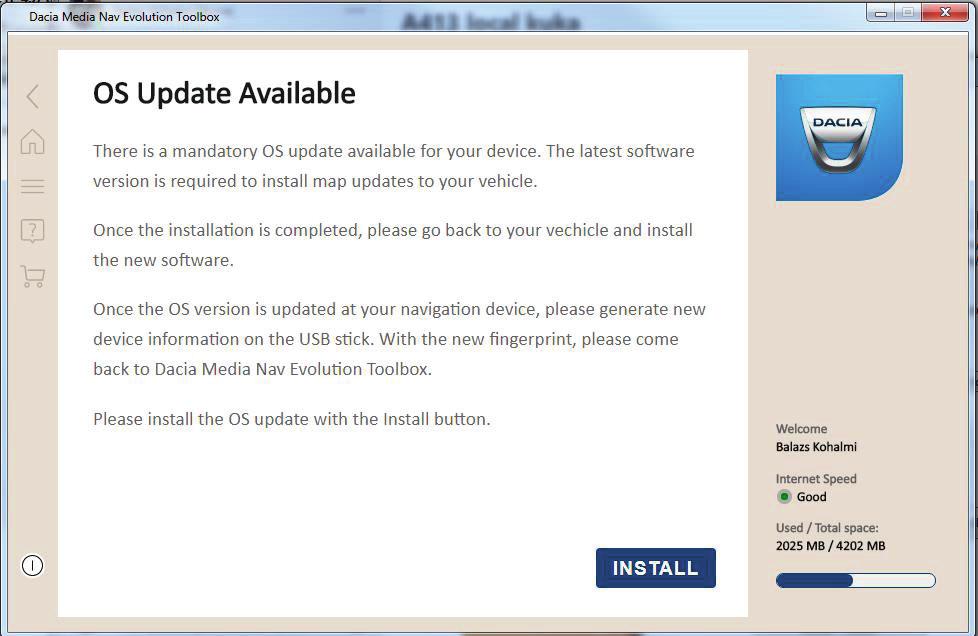Open the Help question mark icon
The width and height of the screenshot is (978, 636).
tap(32, 231)
